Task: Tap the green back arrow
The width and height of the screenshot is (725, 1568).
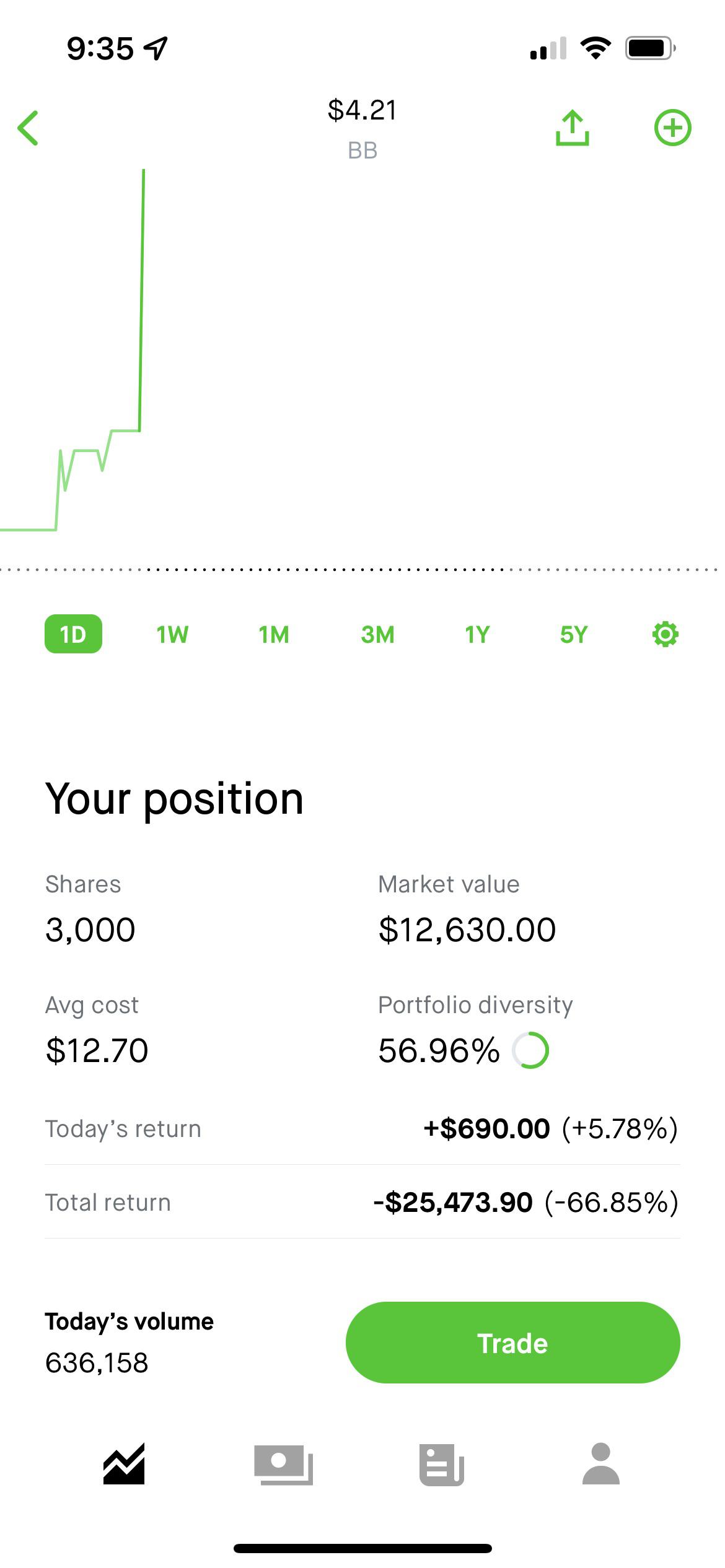Action: coord(29,128)
